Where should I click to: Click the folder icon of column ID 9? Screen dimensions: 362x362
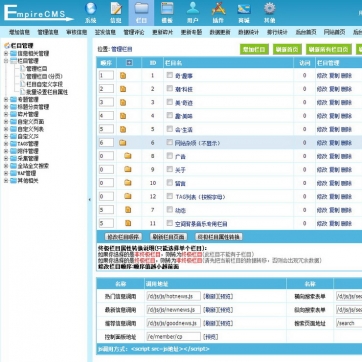[128, 169]
